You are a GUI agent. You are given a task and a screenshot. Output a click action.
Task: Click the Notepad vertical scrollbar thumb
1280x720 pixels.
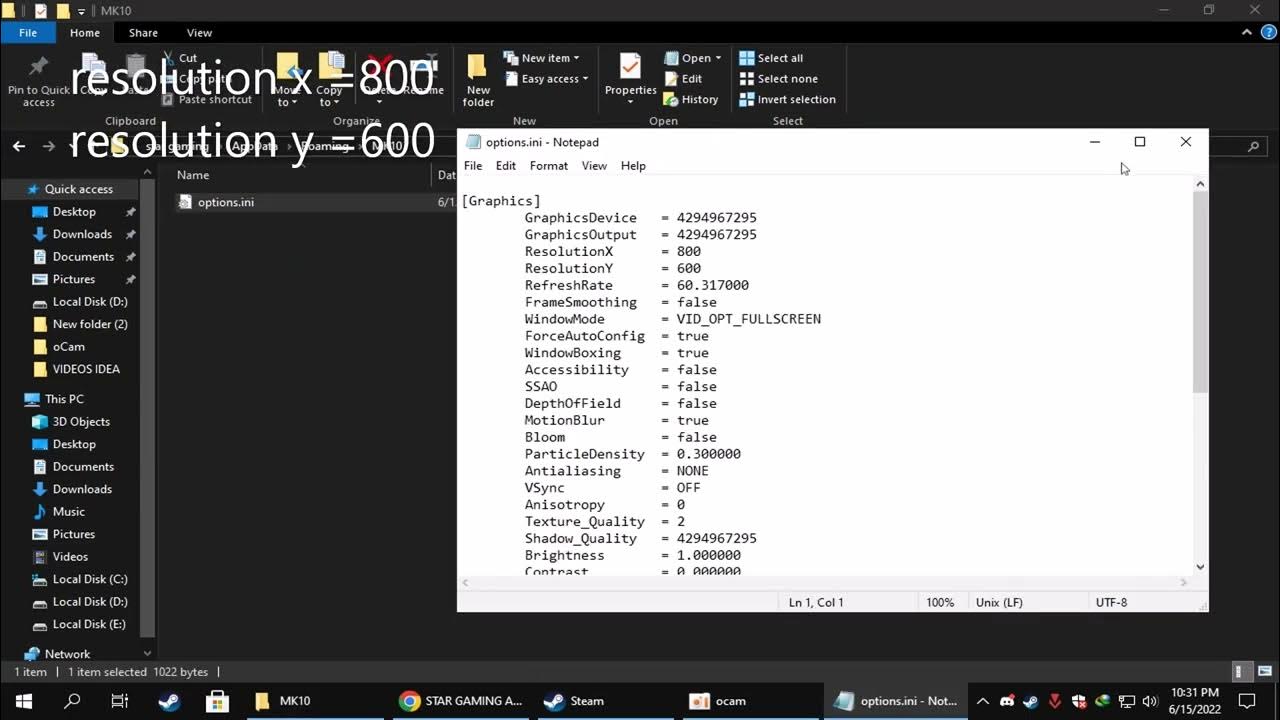click(1200, 290)
